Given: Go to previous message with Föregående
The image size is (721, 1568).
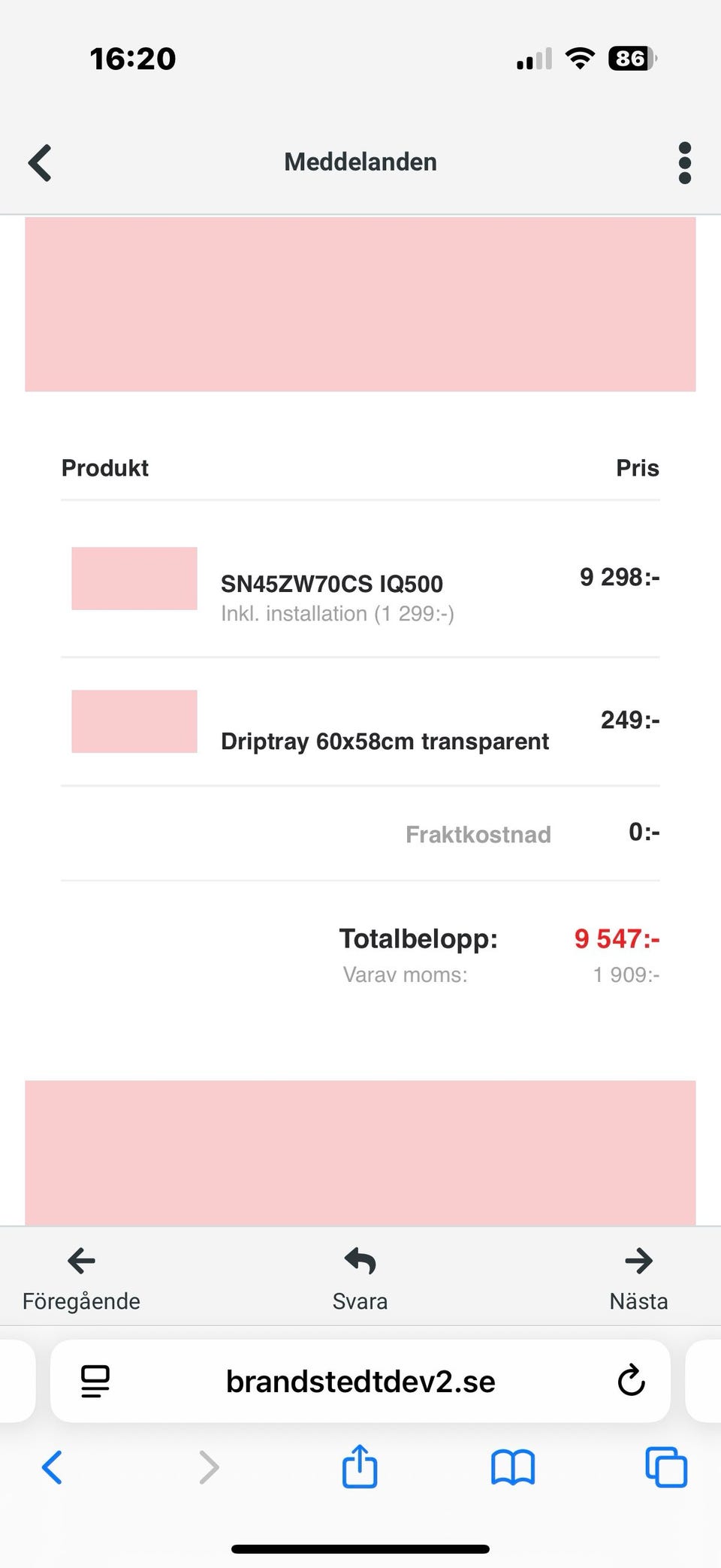Looking at the screenshot, I should point(81,1277).
